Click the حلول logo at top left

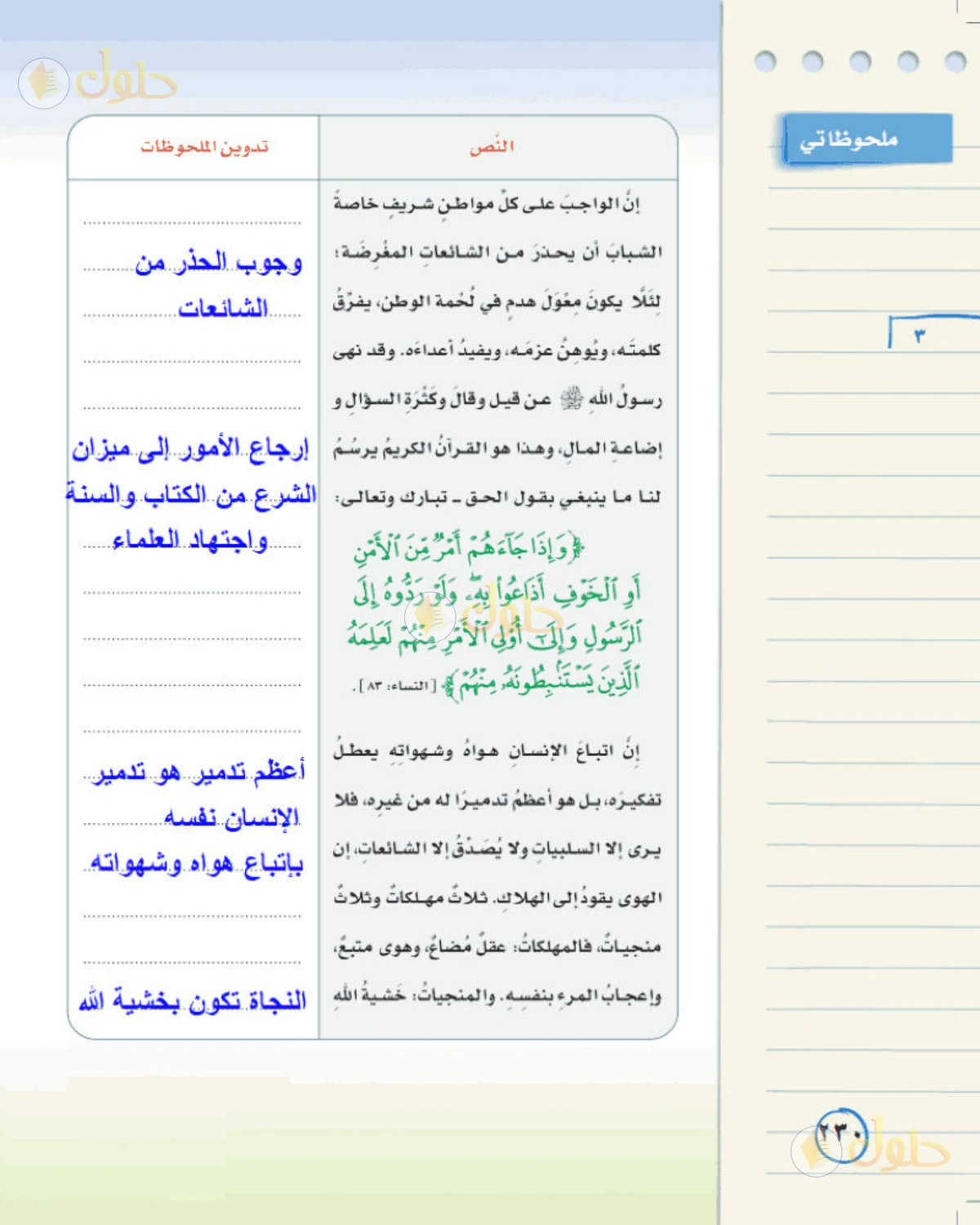[x=98, y=80]
